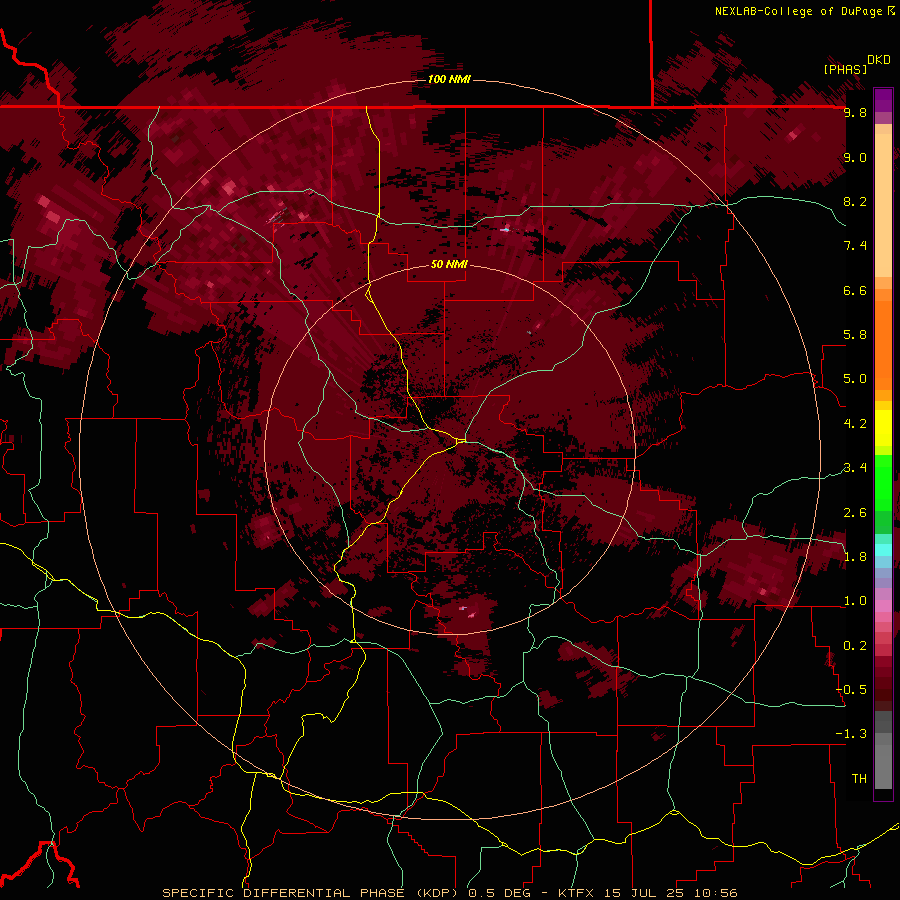The image size is (900, 900).
Task: Click the 2.6 value on the color scale
Action: click(x=855, y=513)
